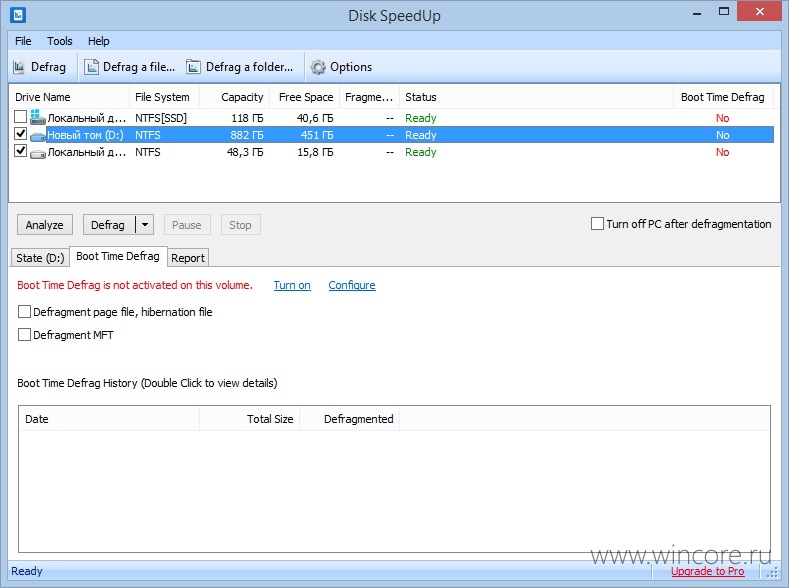The image size is (789, 588).
Task: Switch to the Report tab
Action: click(188, 258)
